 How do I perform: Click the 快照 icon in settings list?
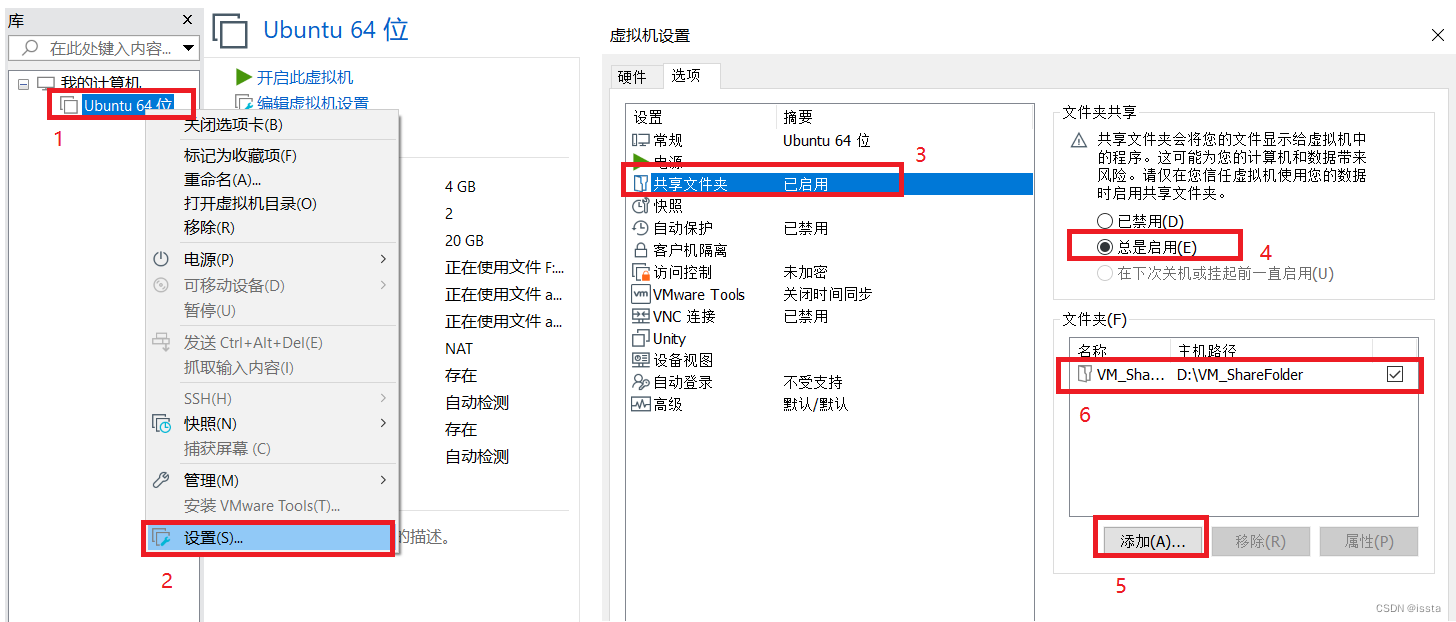pos(641,206)
